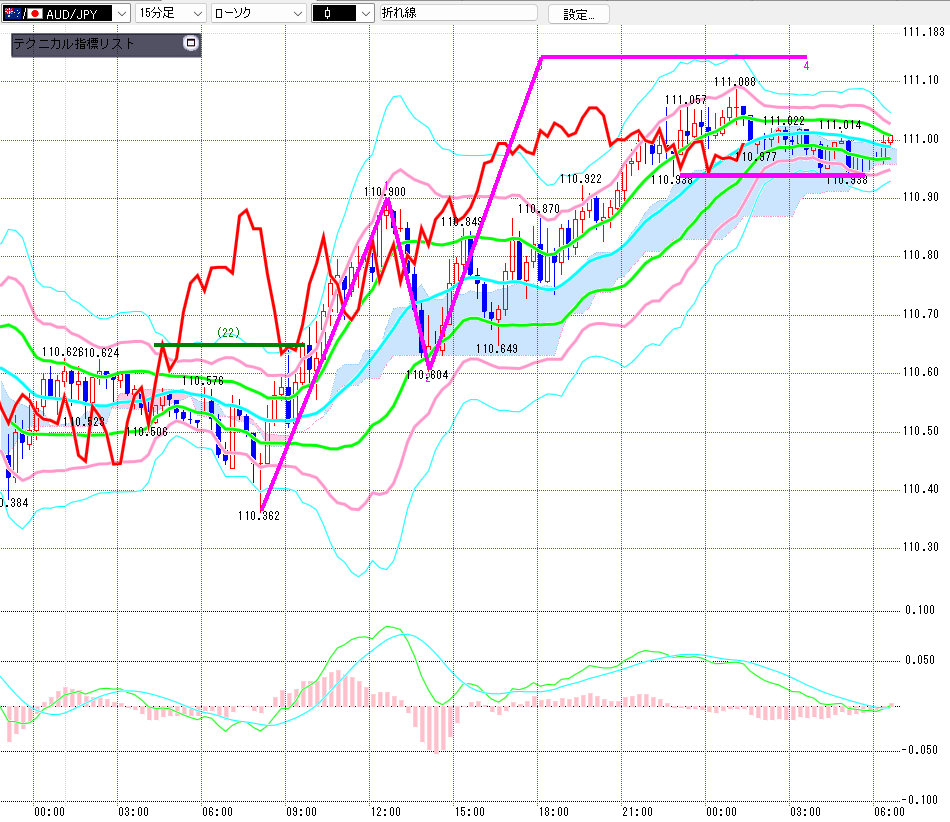Image resolution: width=950 pixels, height=822 pixels.
Task: Click the 12:00 label on the time axis
Action: [x=385, y=812]
